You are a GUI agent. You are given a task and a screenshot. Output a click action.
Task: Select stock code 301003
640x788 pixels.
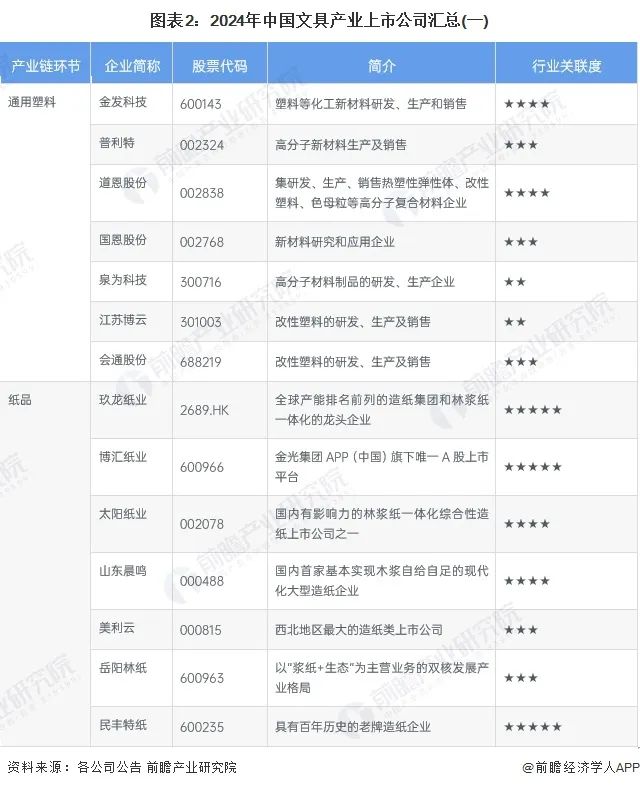click(201, 322)
